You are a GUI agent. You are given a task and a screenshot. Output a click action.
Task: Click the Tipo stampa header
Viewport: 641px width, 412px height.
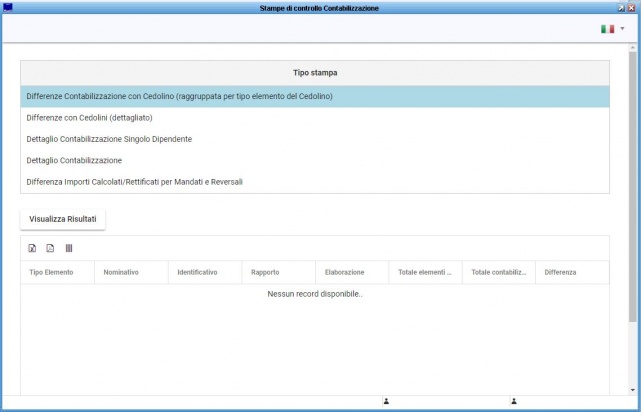coord(315,73)
